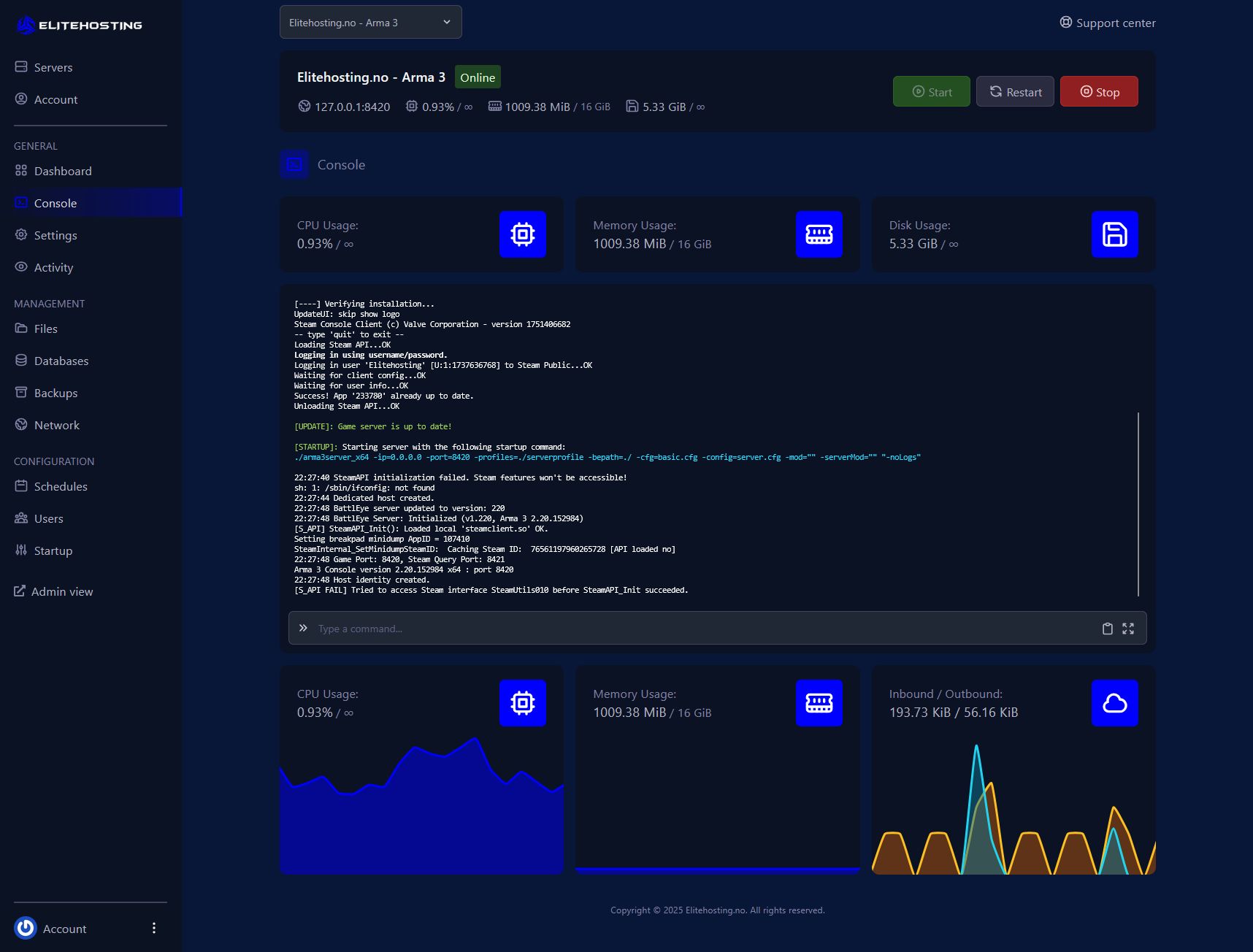
Task: Open the server Settings page
Action: click(x=55, y=235)
